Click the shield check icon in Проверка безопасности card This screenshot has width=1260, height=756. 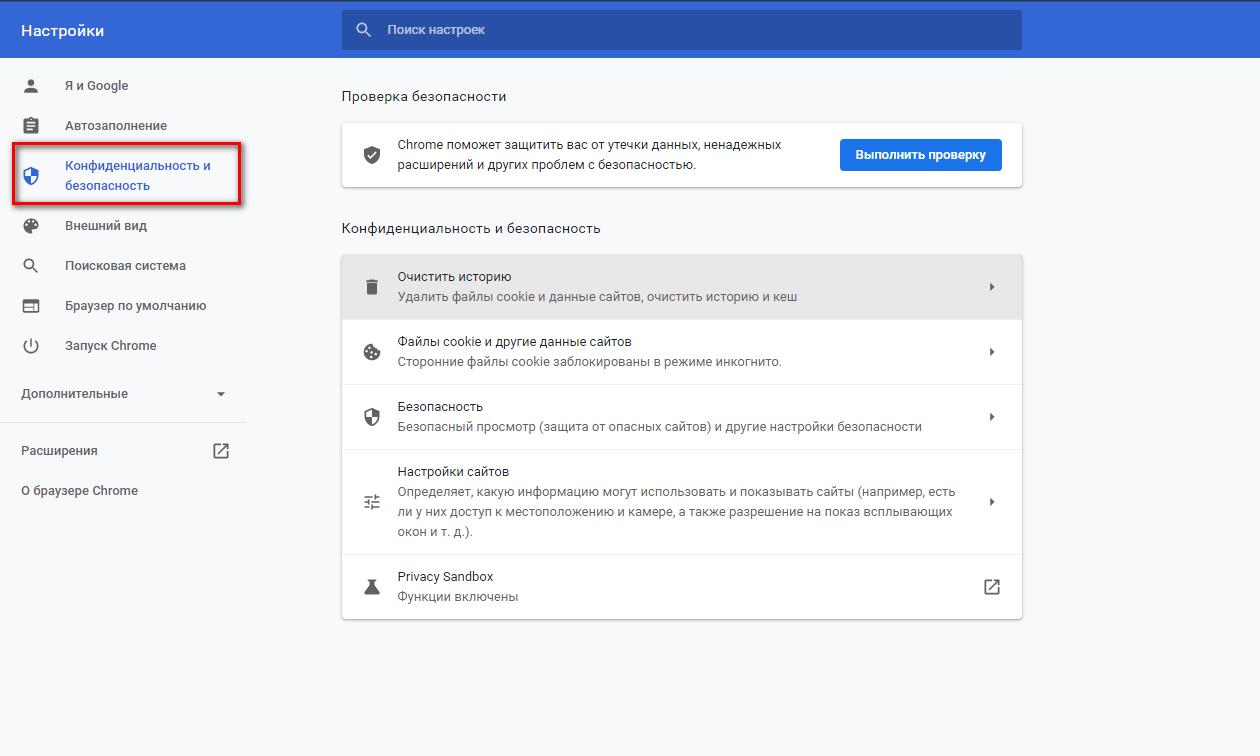pos(372,155)
